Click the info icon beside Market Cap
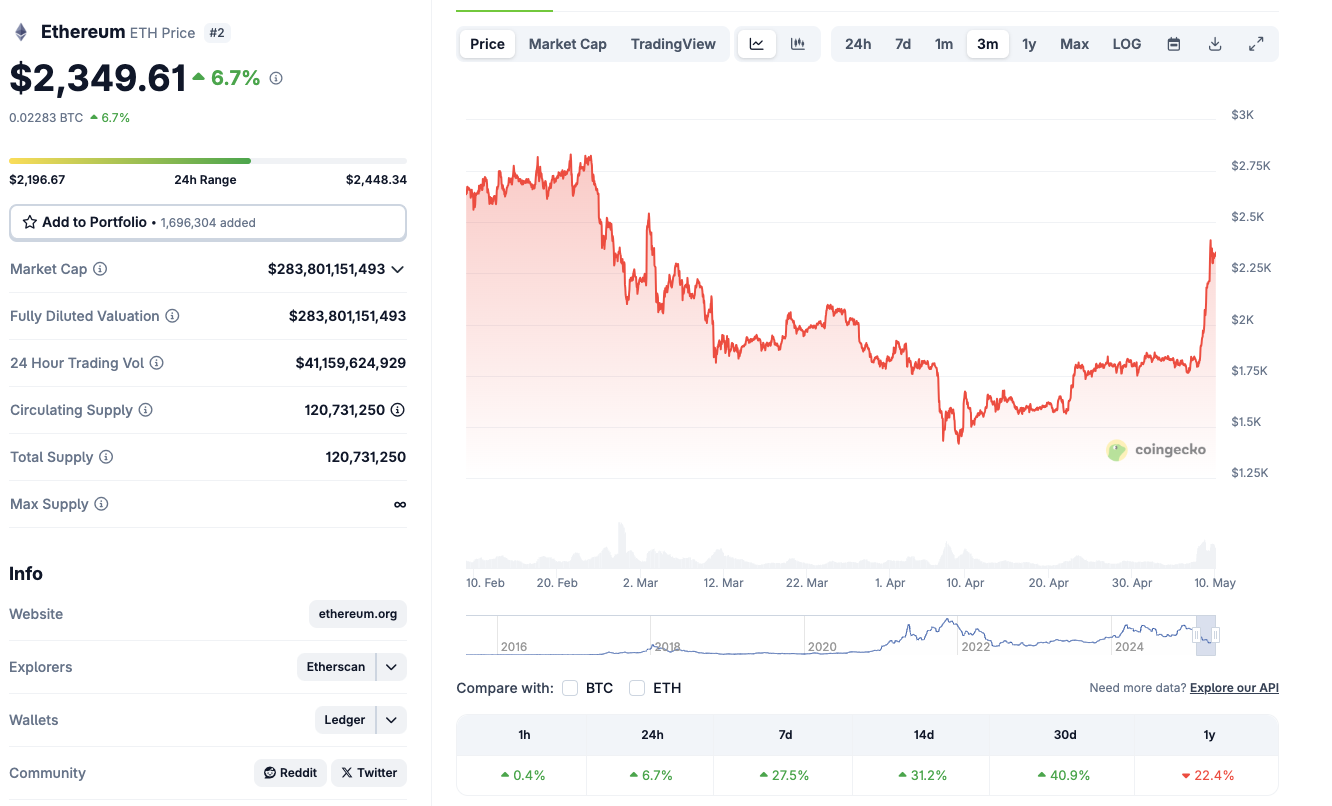This screenshot has width=1332, height=806. point(100,269)
